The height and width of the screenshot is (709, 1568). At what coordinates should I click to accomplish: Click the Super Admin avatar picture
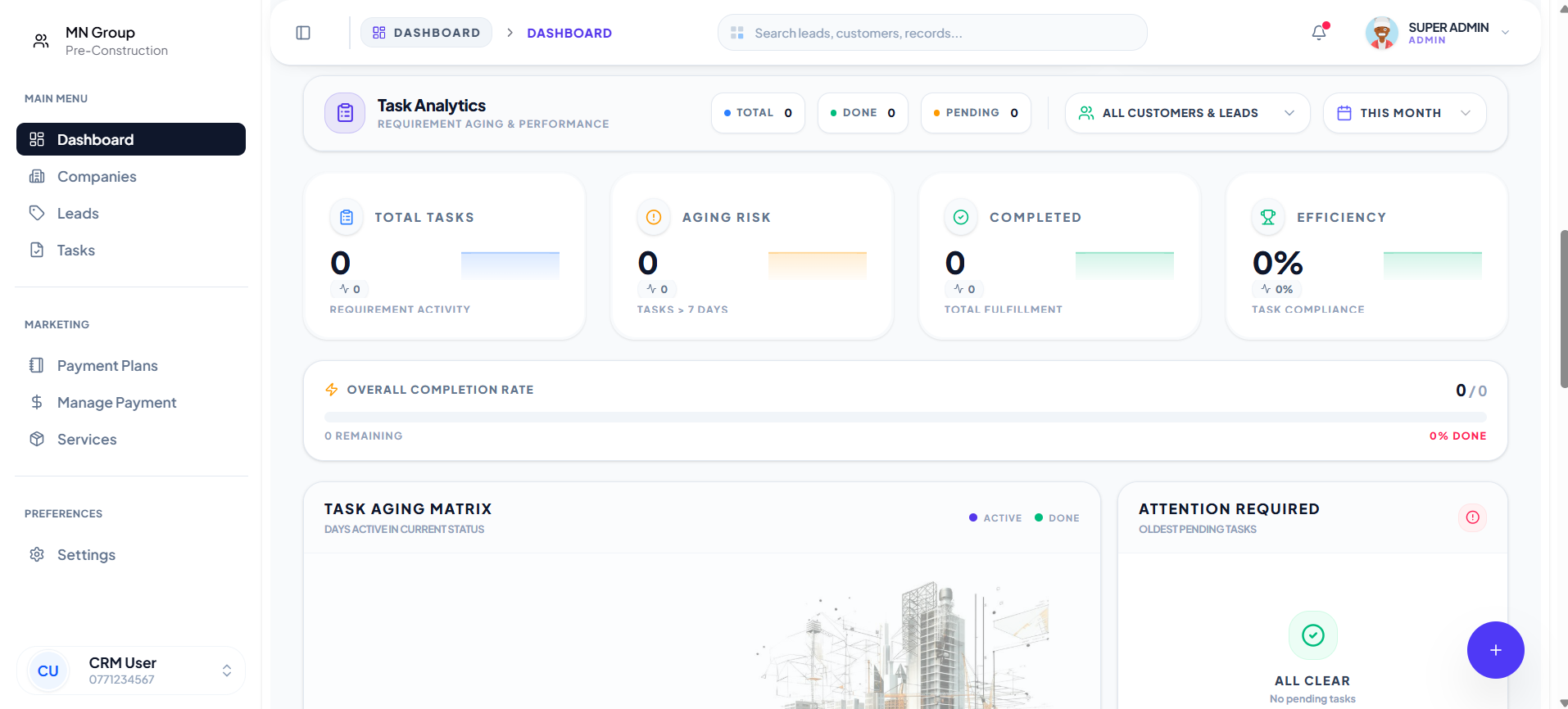click(x=1381, y=33)
